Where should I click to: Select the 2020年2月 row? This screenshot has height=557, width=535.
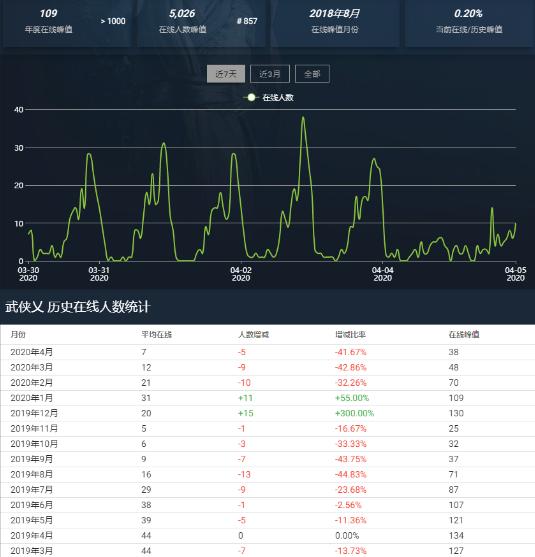268,383
